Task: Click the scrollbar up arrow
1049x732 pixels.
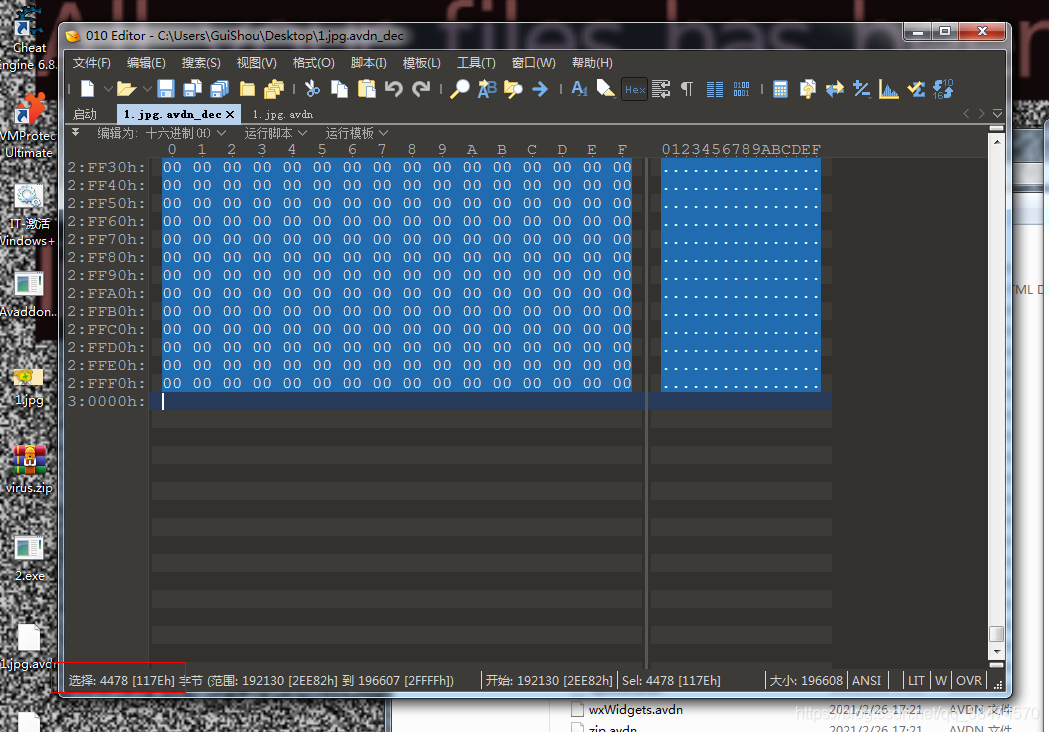Action: pos(996,143)
